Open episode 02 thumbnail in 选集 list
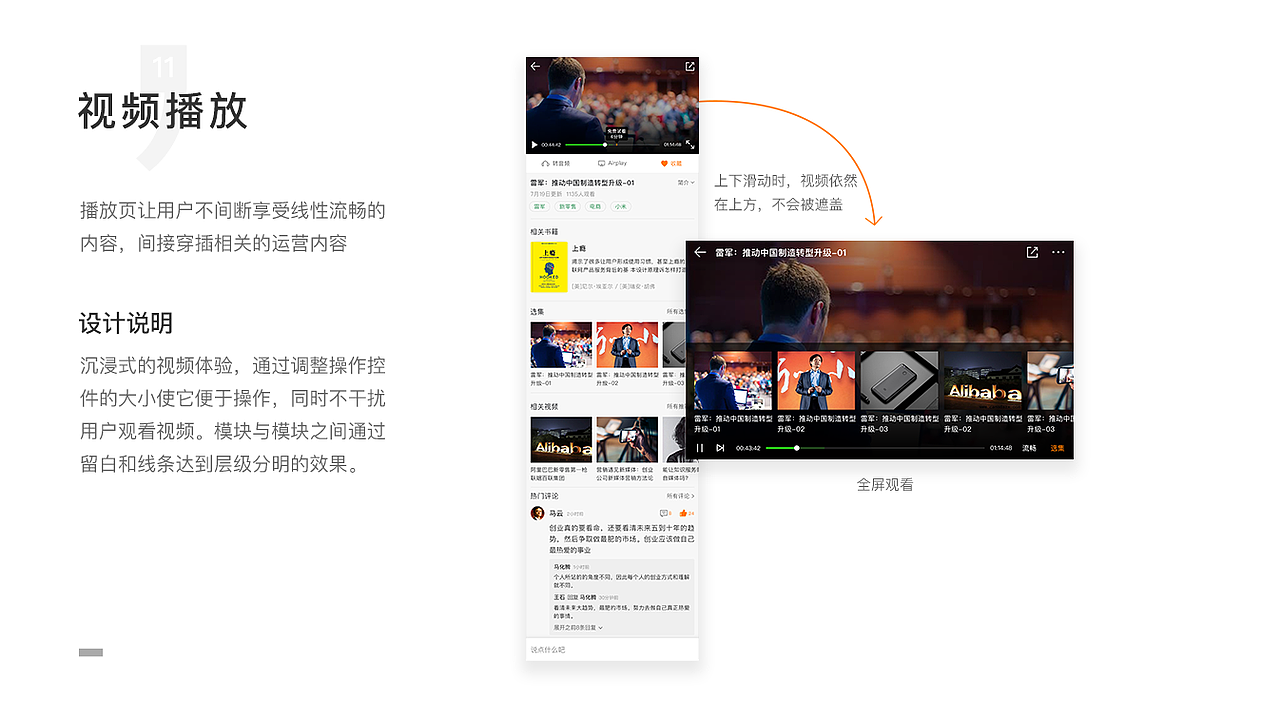Screen dimensions: 1280x720 tap(627, 345)
